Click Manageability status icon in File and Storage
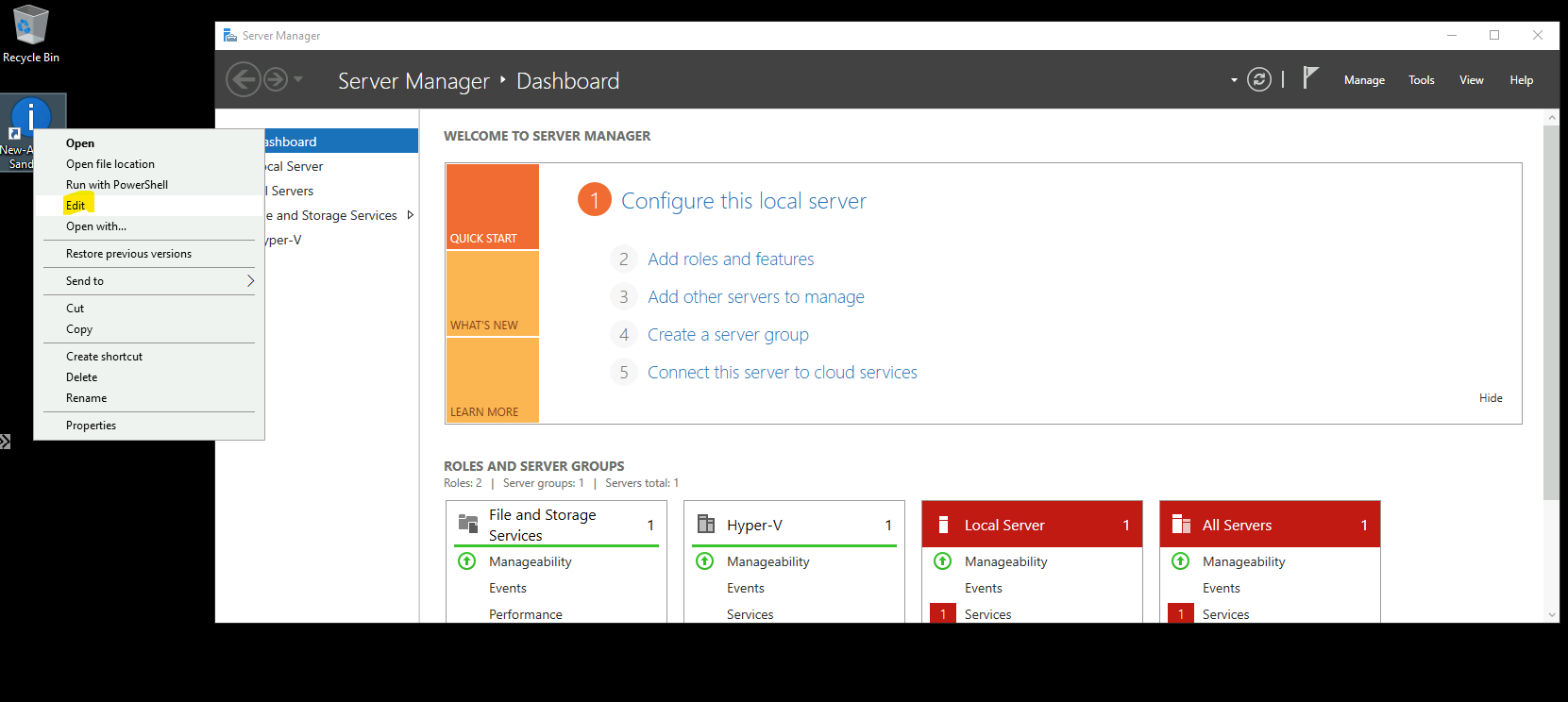Image resolution: width=1568 pixels, height=702 pixels. tap(467, 561)
